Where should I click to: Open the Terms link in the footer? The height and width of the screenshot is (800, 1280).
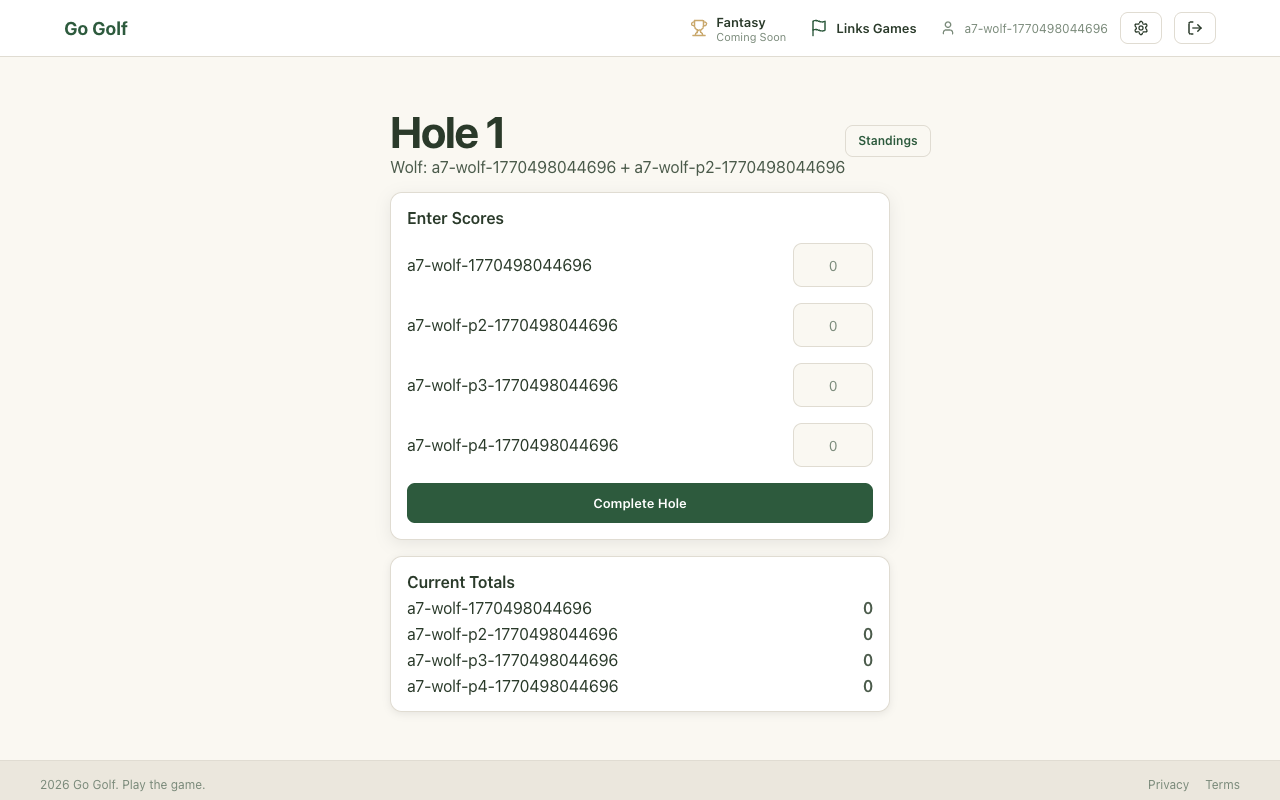tap(1222, 785)
